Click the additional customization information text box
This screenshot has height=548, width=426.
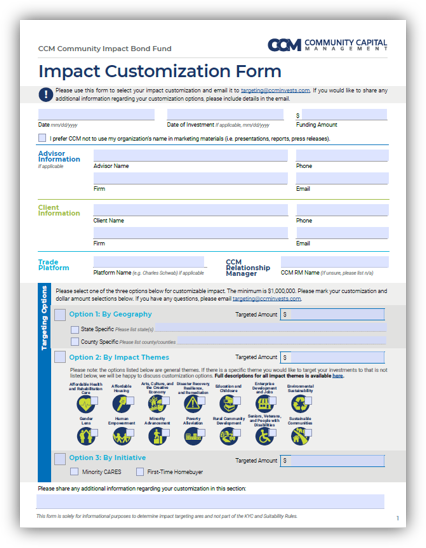coord(210,501)
